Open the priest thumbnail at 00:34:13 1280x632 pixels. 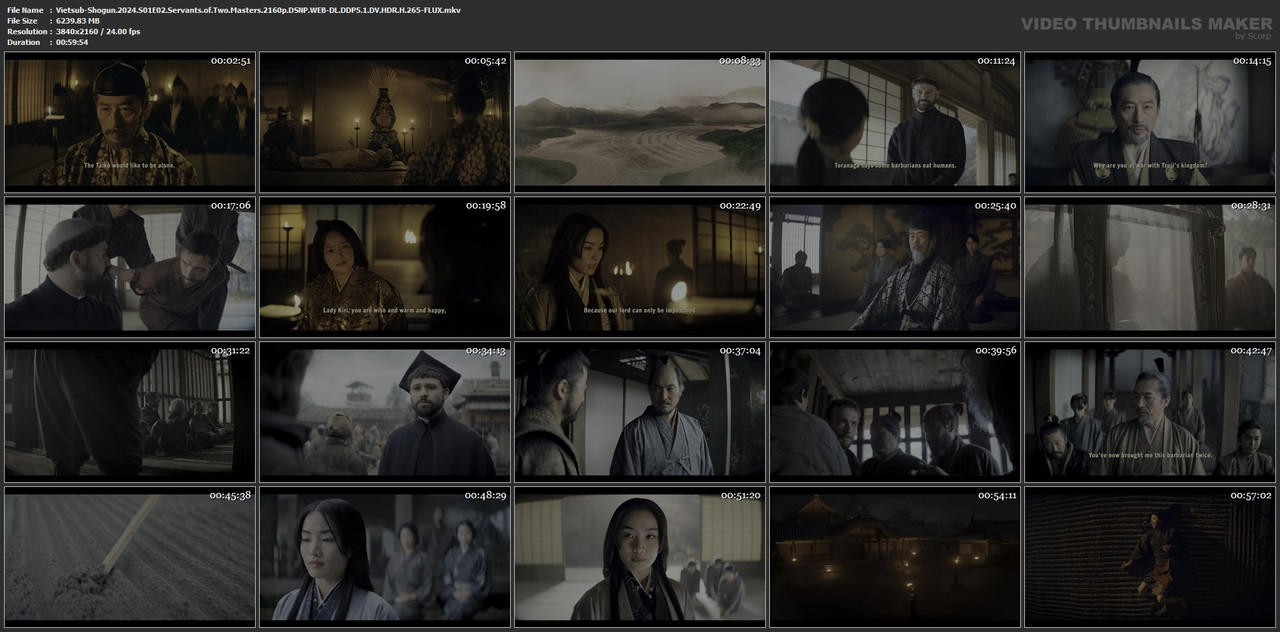[384, 411]
